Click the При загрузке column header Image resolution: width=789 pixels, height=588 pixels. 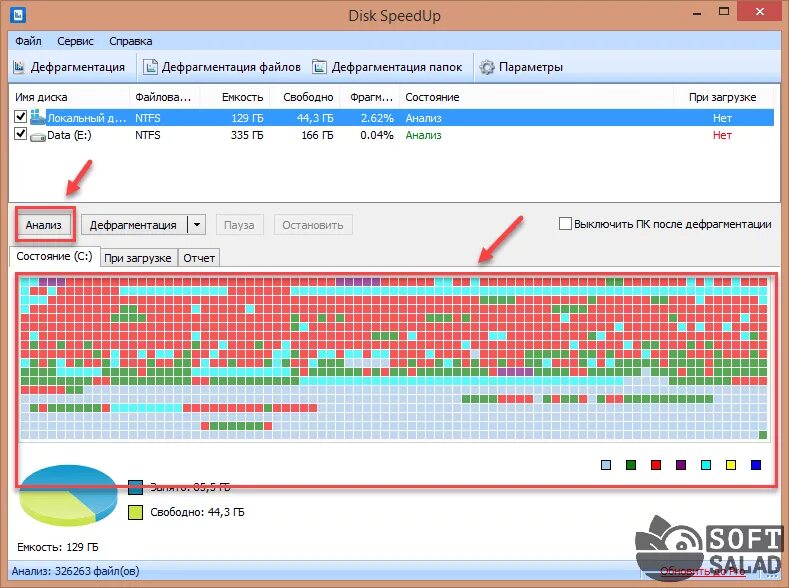723,97
